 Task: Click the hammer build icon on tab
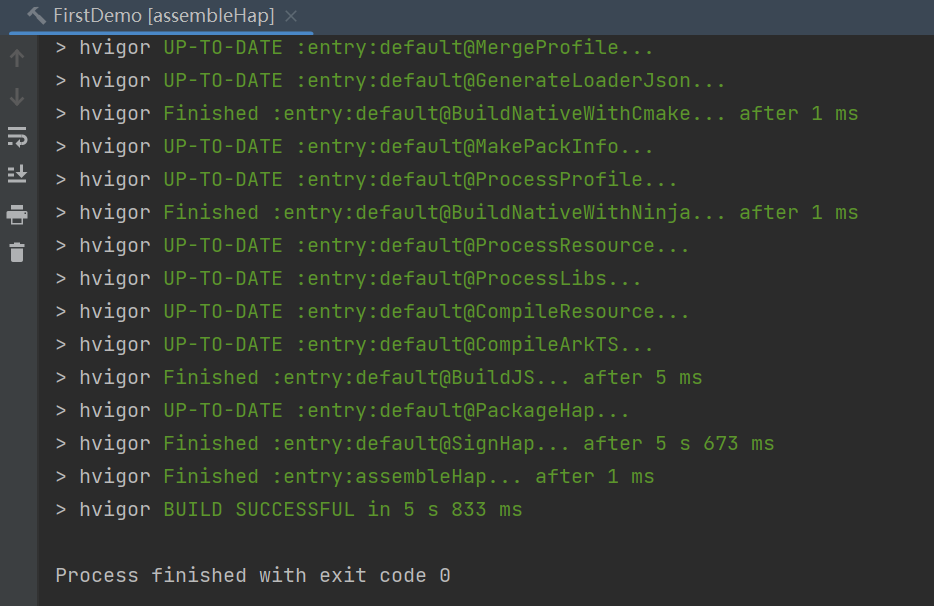tap(37, 16)
